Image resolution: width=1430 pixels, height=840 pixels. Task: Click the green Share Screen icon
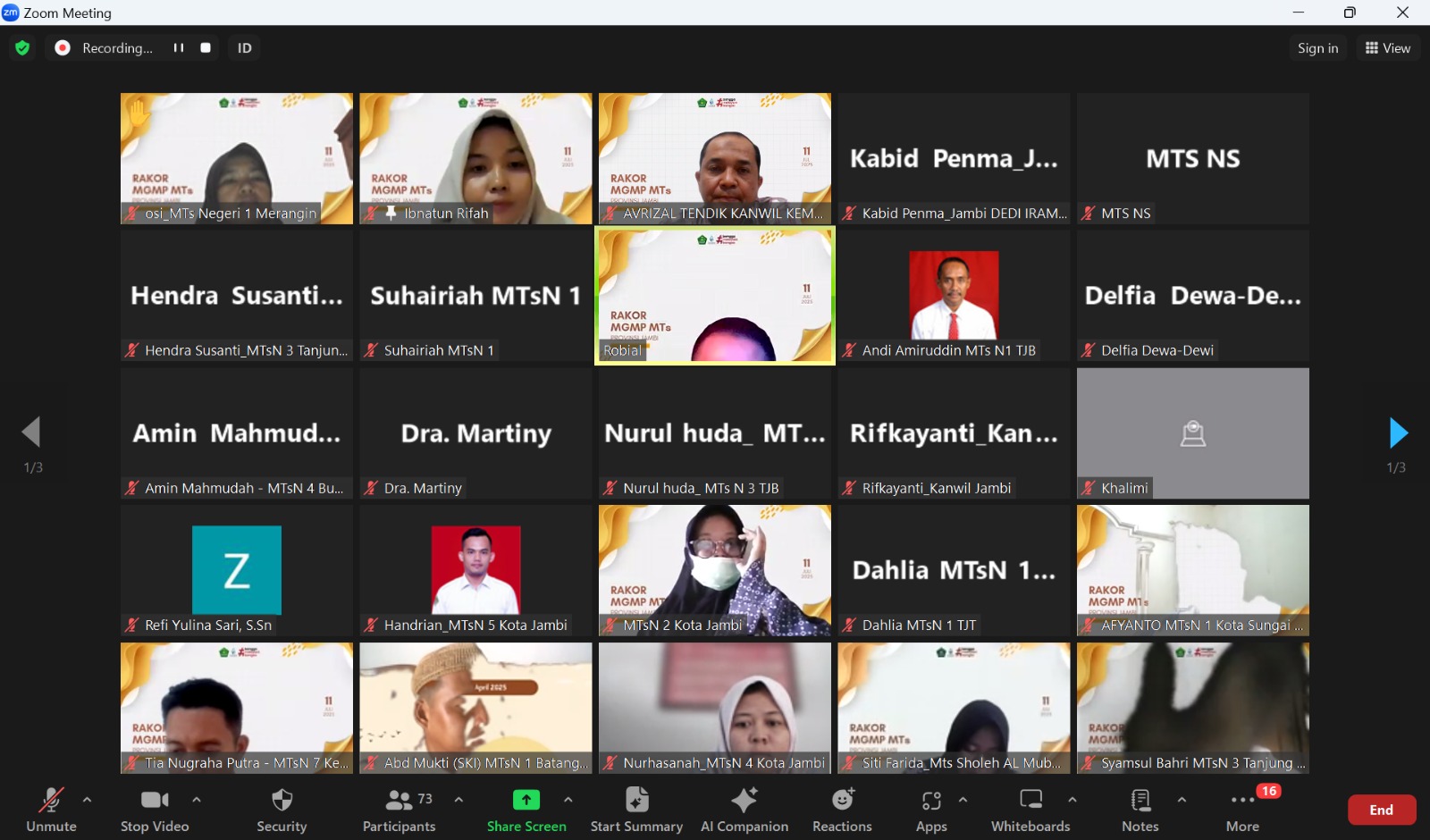(x=526, y=800)
